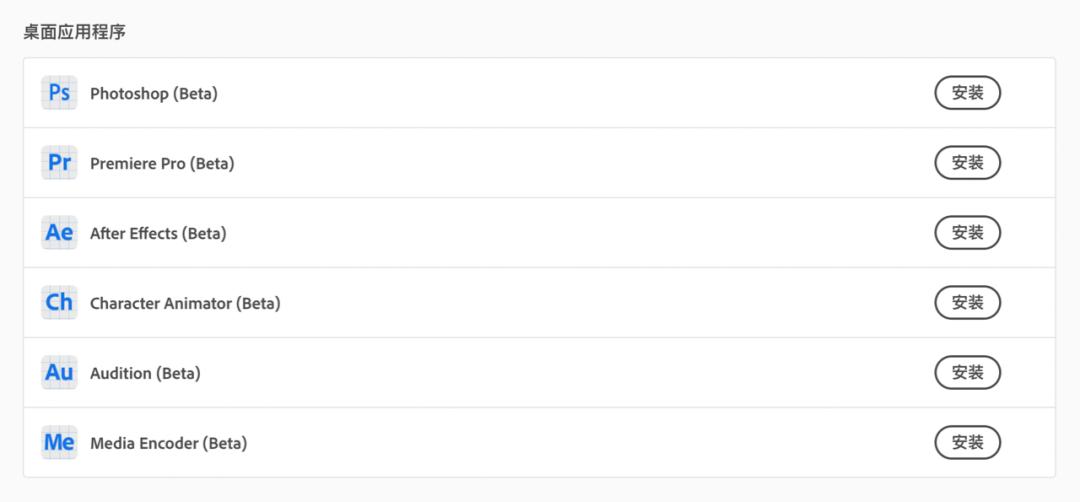Click the Audition (Beta) Au icon
1080x502 pixels.
(59, 373)
